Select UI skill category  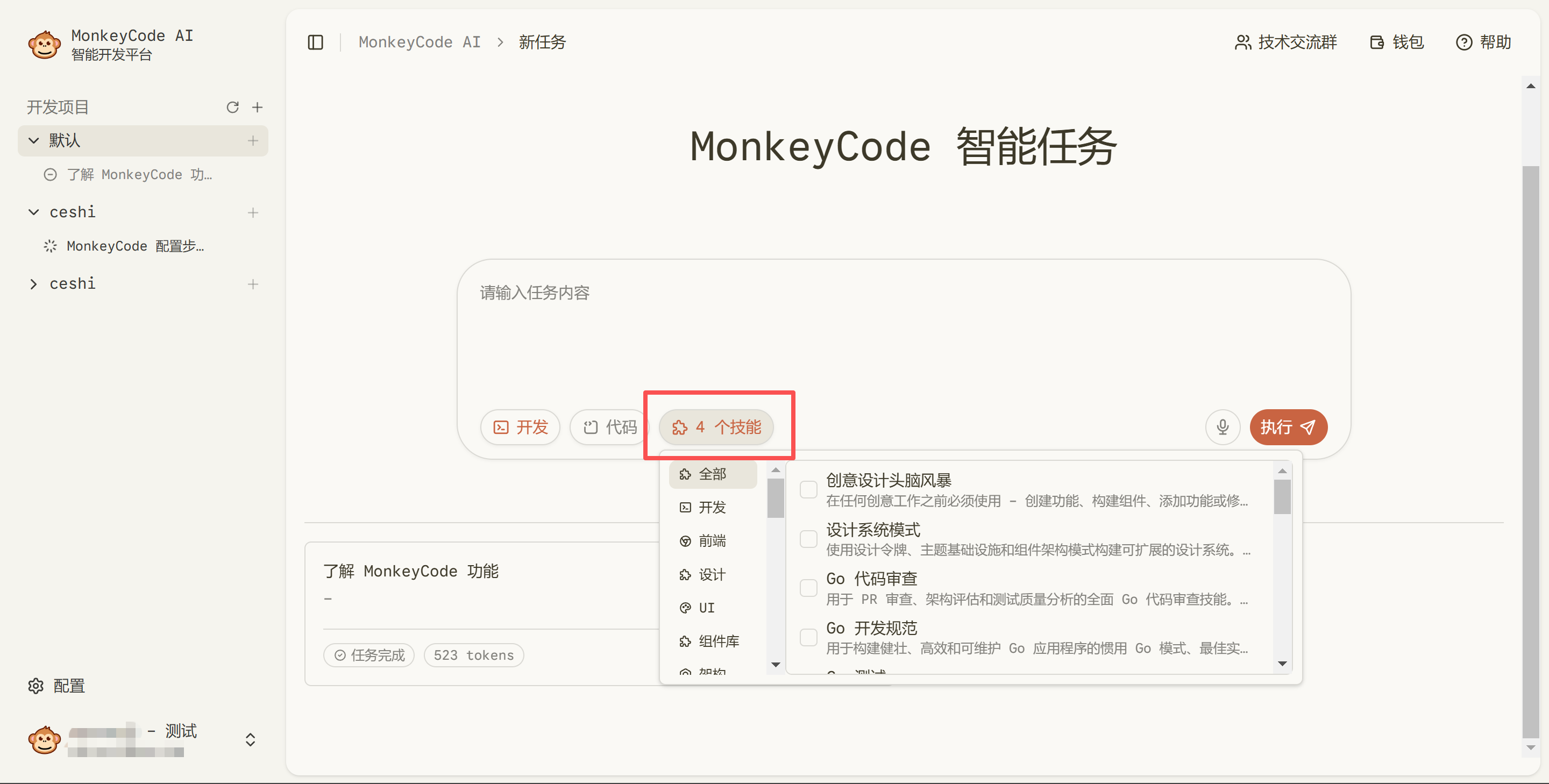coord(706,608)
